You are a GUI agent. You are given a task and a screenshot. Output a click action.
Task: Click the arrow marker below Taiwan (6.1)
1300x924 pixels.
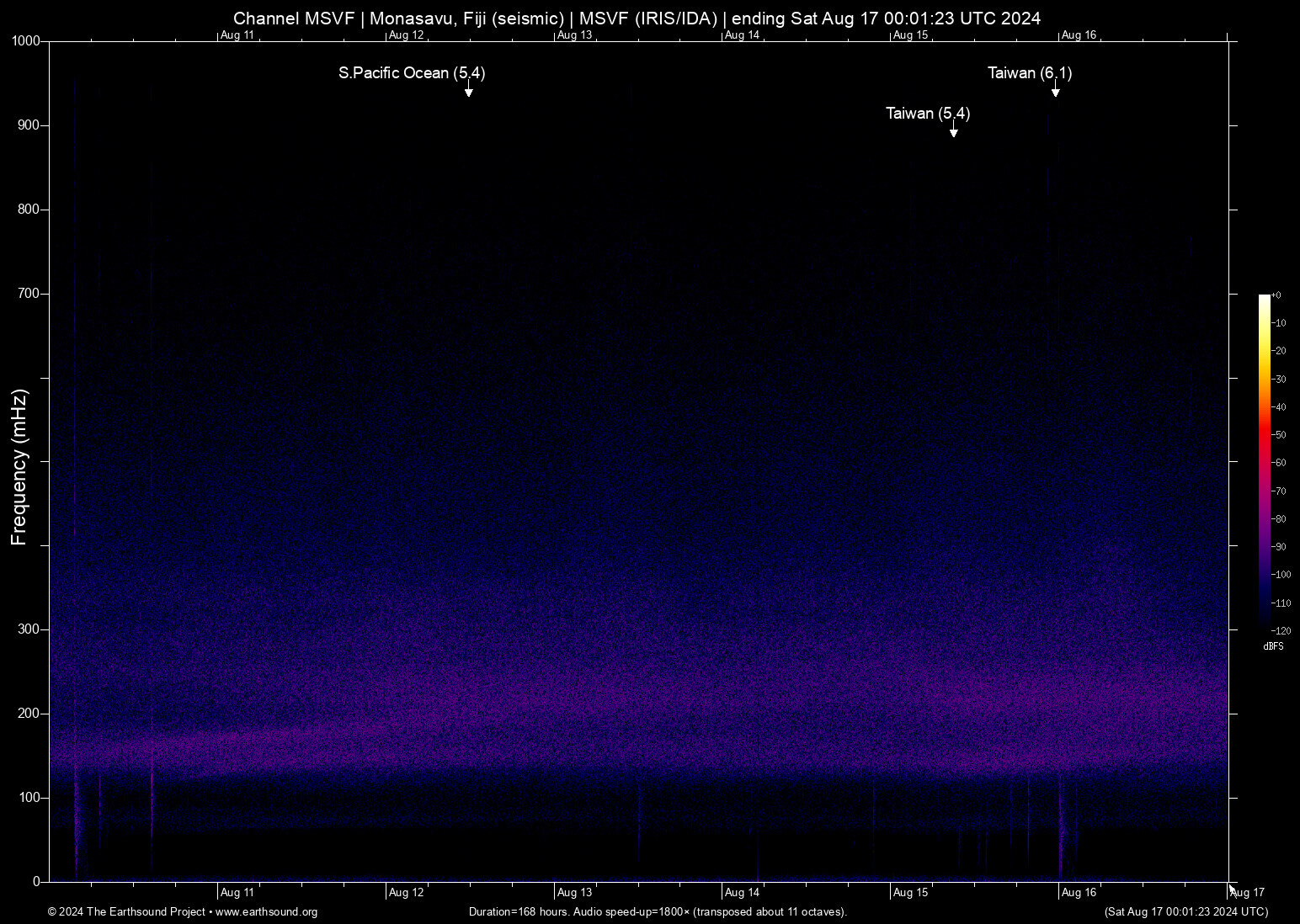click(x=1055, y=92)
